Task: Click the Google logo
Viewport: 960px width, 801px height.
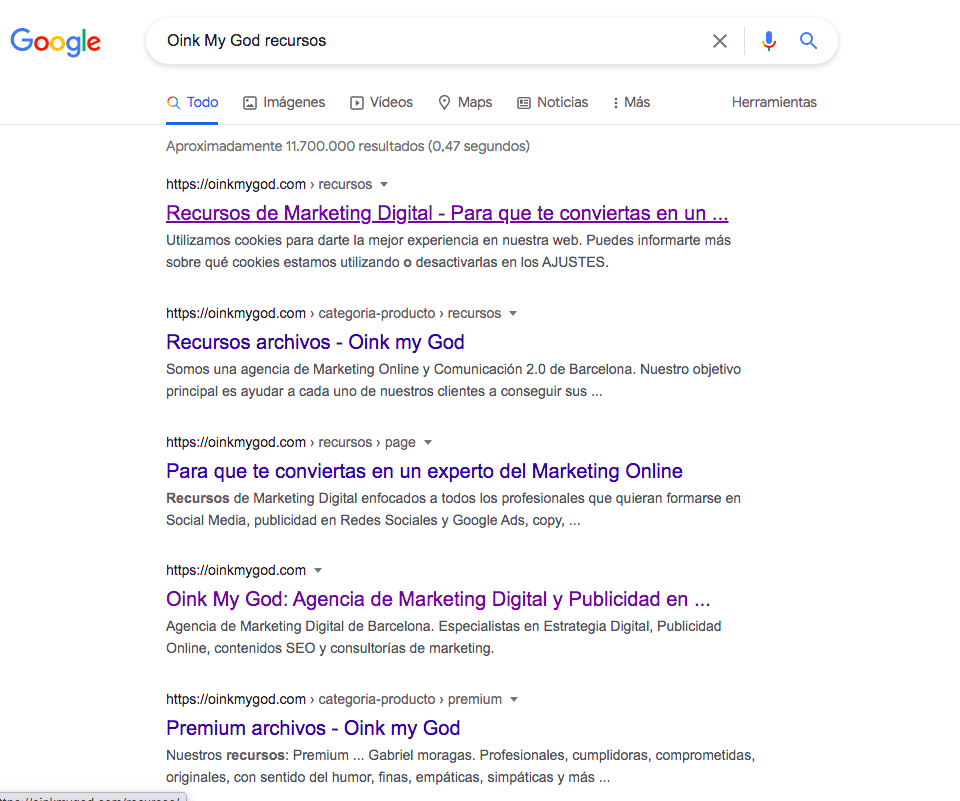Action: (56, 41)
